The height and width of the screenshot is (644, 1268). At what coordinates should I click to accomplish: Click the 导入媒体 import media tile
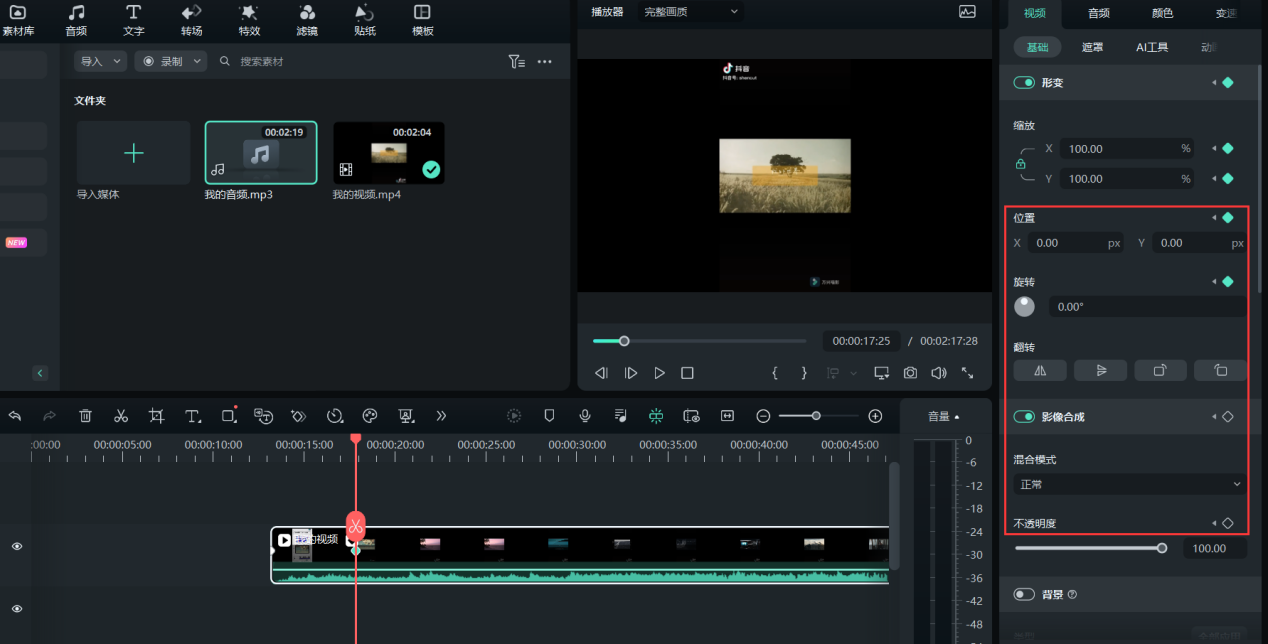tap(133, 153)
